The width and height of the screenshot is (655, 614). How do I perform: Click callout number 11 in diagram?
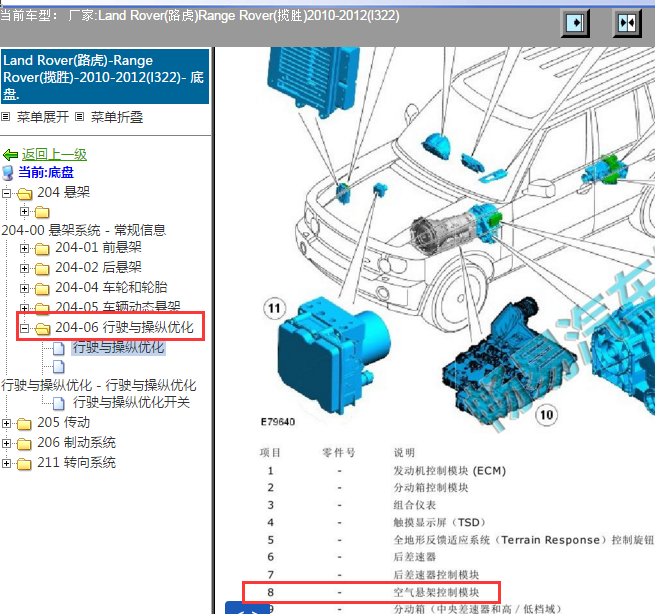[274, 308]
